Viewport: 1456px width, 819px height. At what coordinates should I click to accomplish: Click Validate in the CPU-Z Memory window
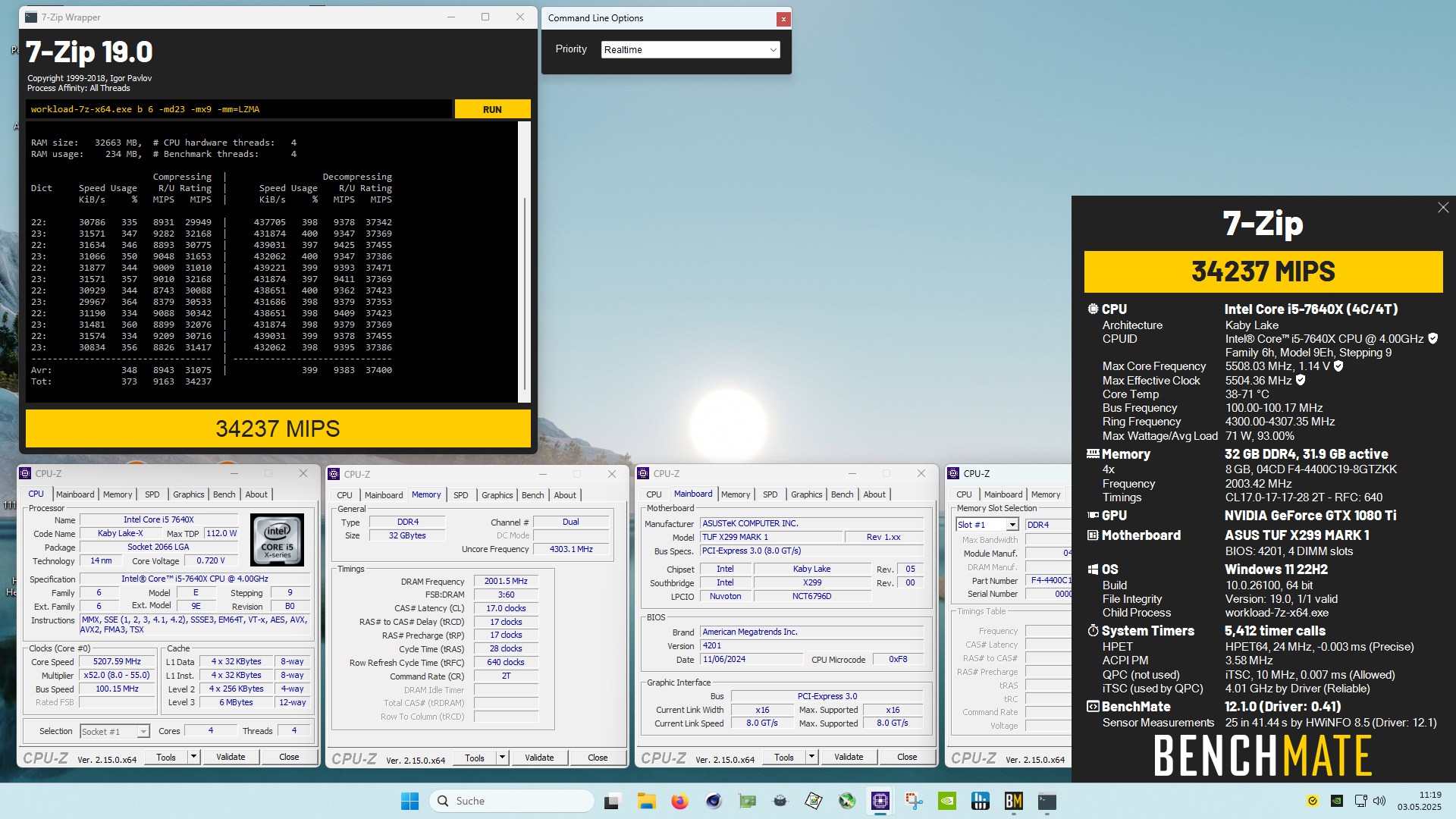tap(539, 758)
